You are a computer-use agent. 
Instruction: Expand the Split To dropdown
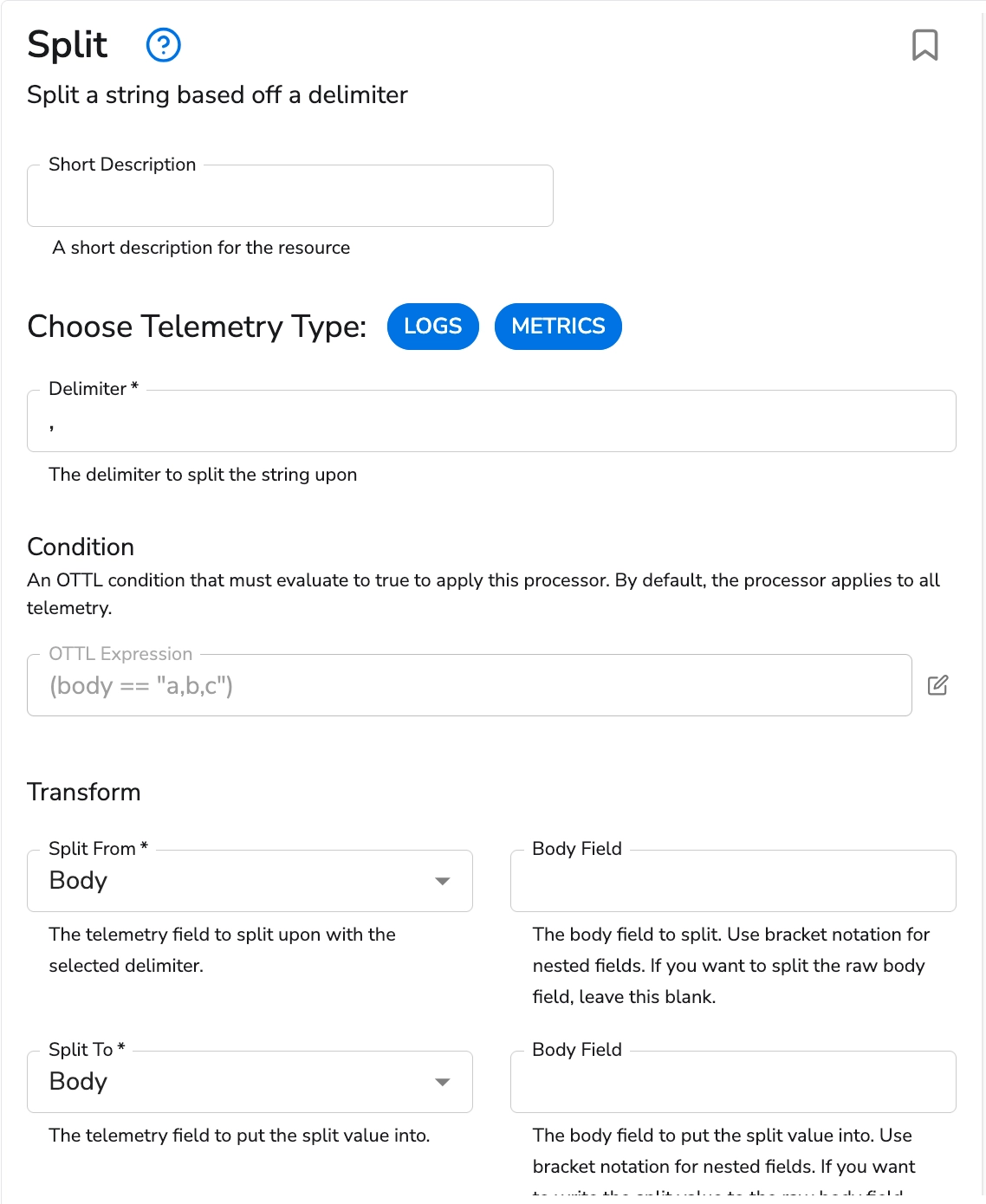(250, 1082)
